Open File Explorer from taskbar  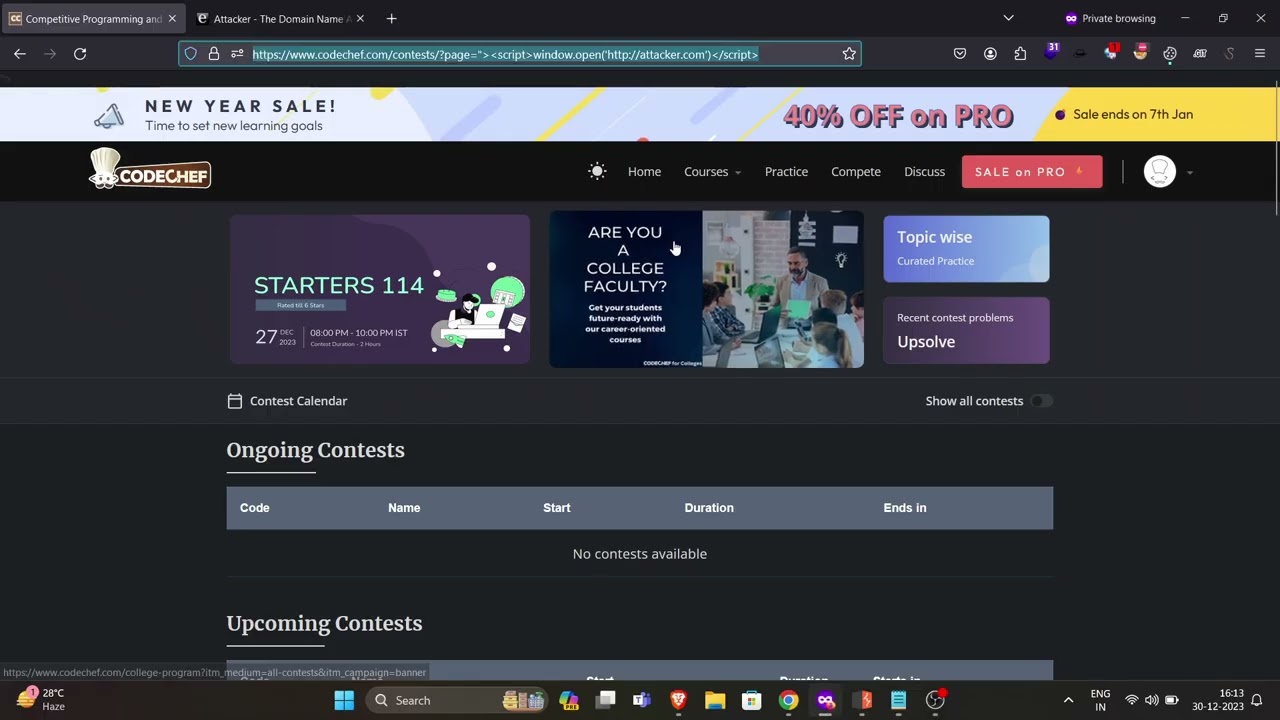pyautogui.click(x=715, y=700)
